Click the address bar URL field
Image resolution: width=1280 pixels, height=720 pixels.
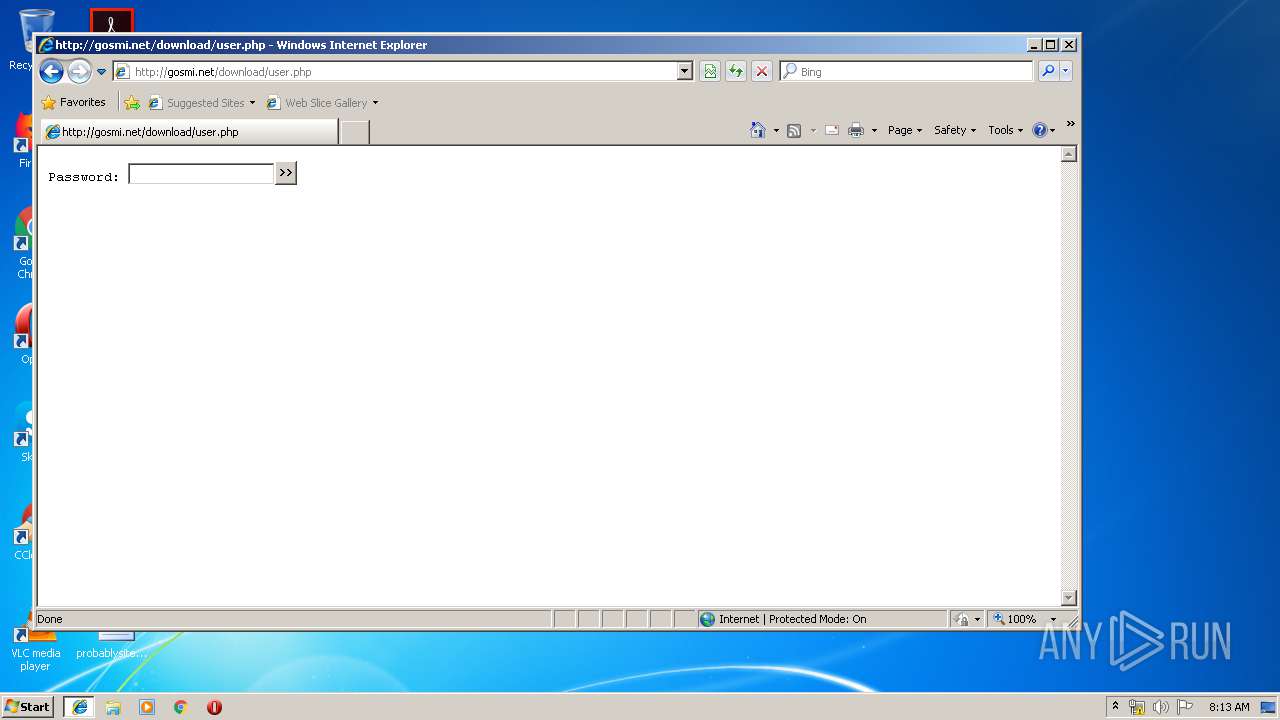point(395,72)
